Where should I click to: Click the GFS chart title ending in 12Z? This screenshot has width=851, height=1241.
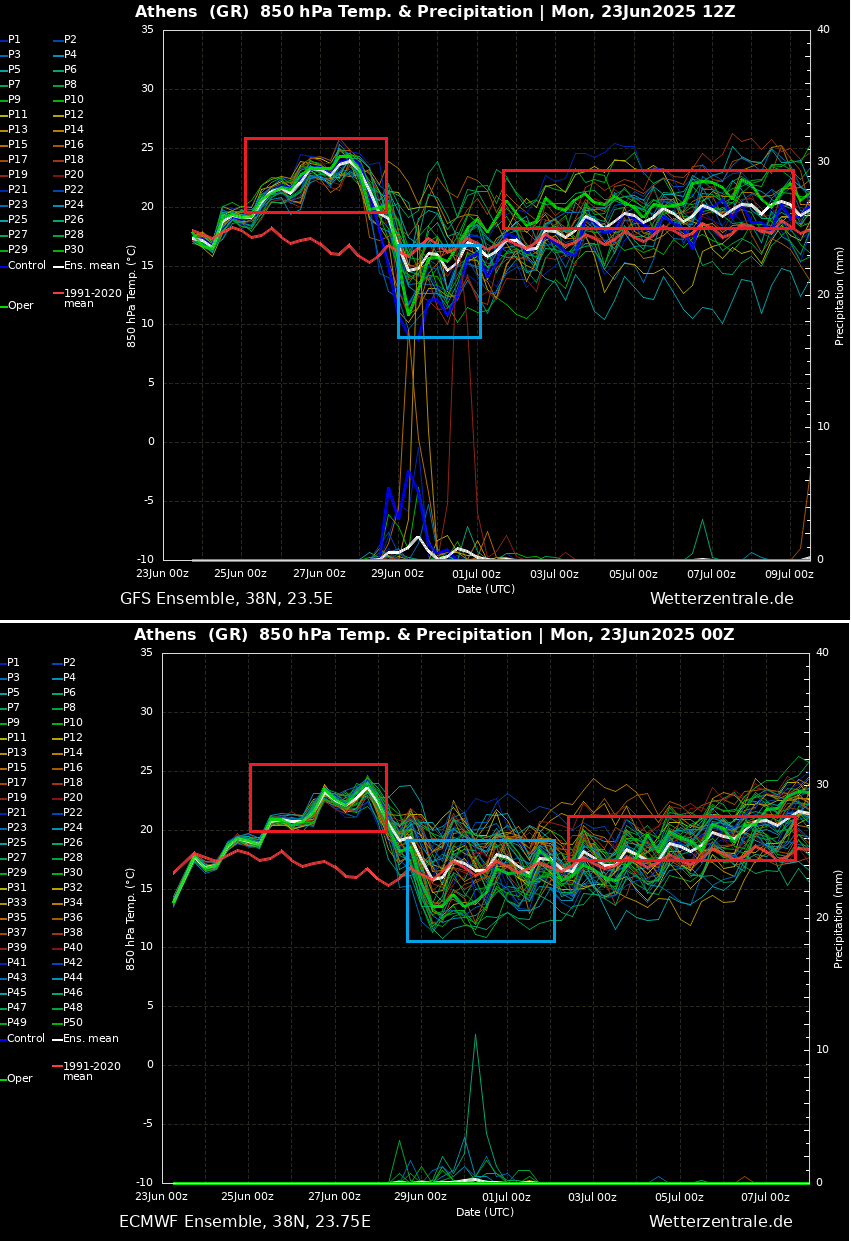435,12
